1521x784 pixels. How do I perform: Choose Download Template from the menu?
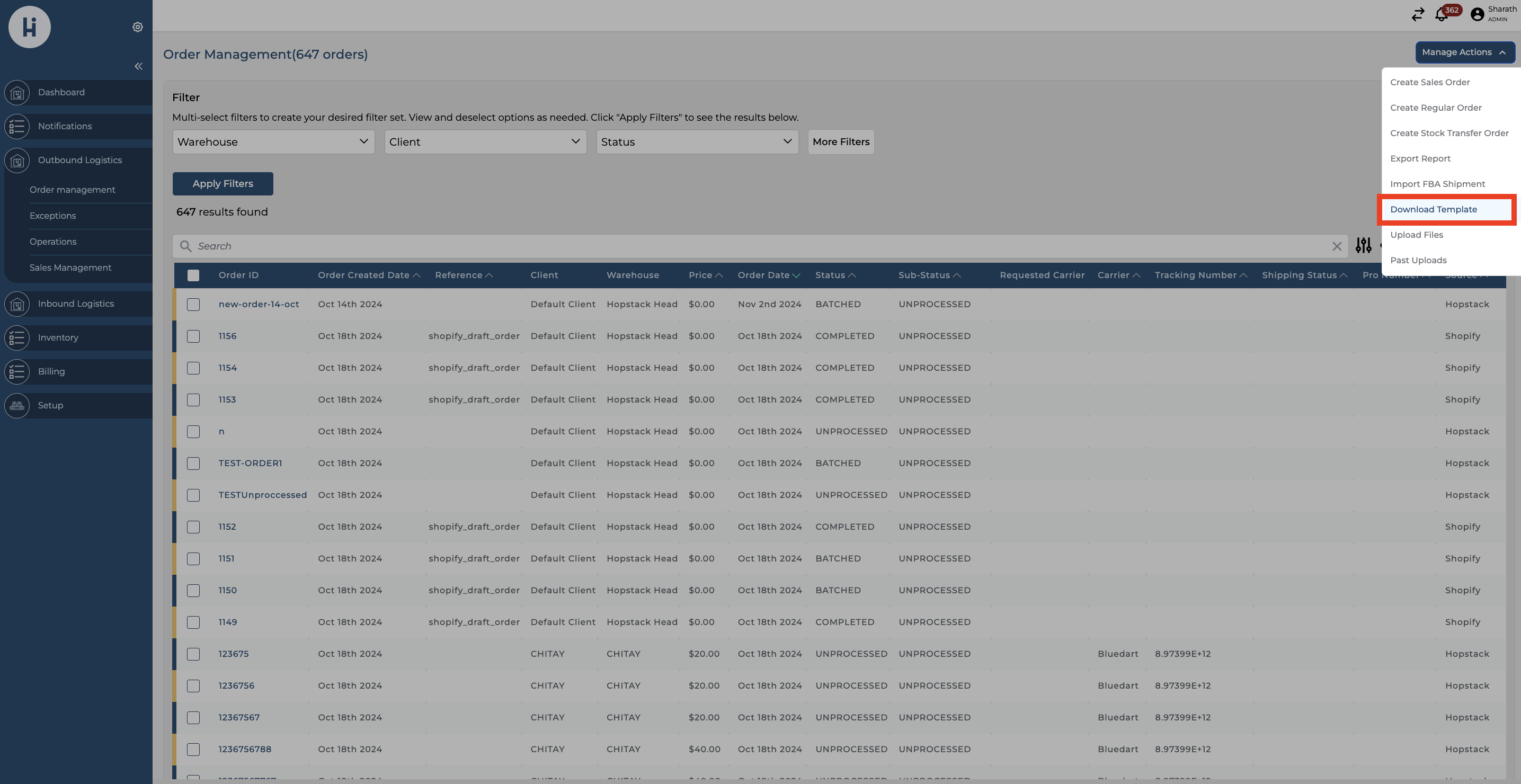(1433, 209)
